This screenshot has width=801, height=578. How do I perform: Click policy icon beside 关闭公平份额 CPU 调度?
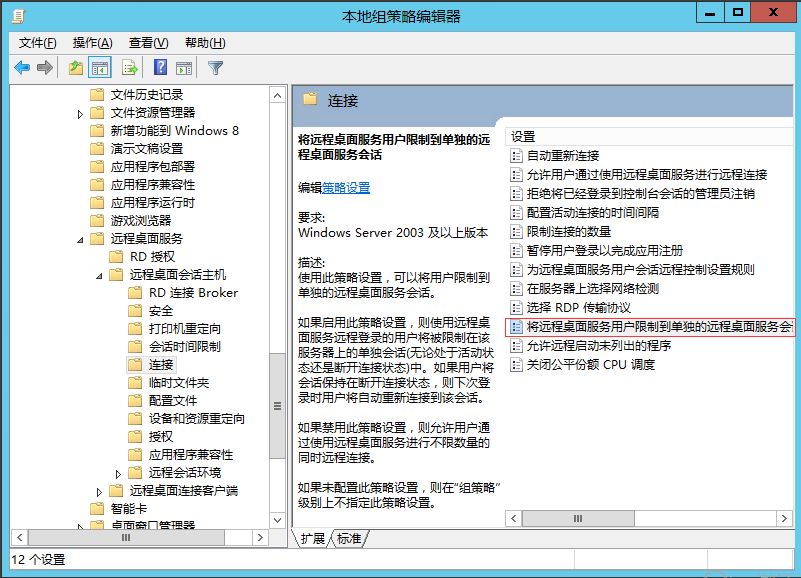tap(516, 365)
